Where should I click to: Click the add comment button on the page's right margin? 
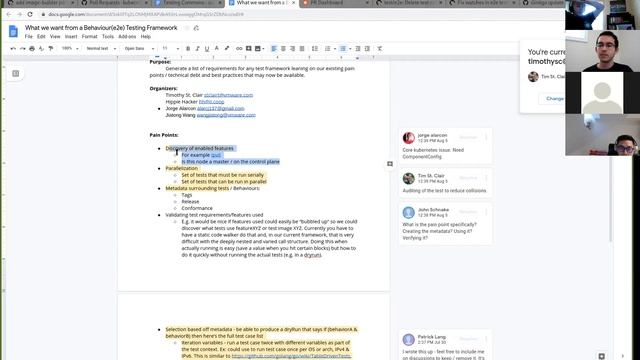(390, 164)
